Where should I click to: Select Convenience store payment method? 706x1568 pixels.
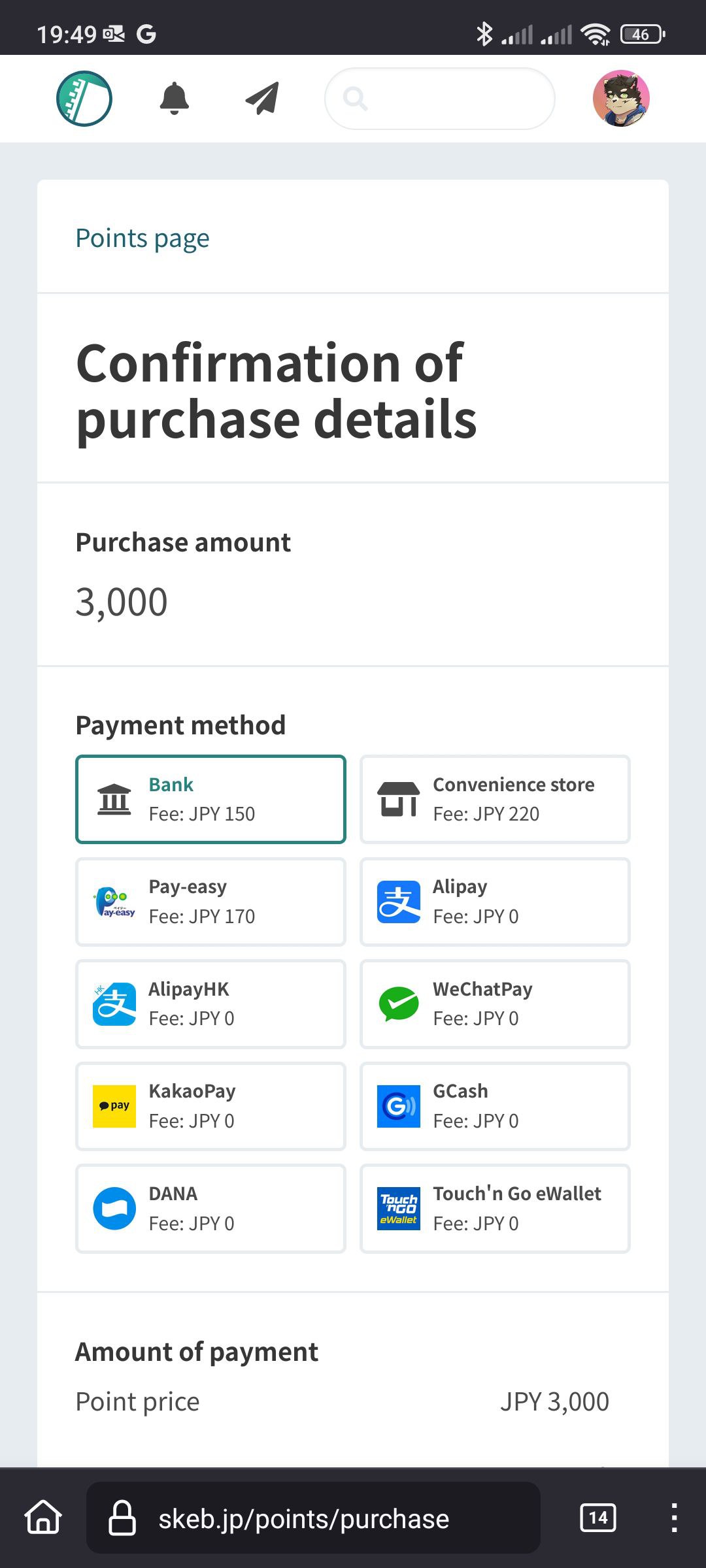495,799
